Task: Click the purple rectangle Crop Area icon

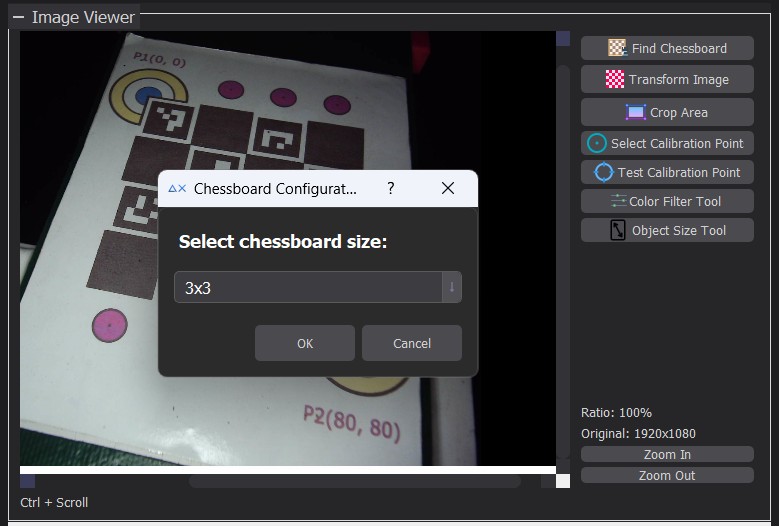Action: pos(635,112)
